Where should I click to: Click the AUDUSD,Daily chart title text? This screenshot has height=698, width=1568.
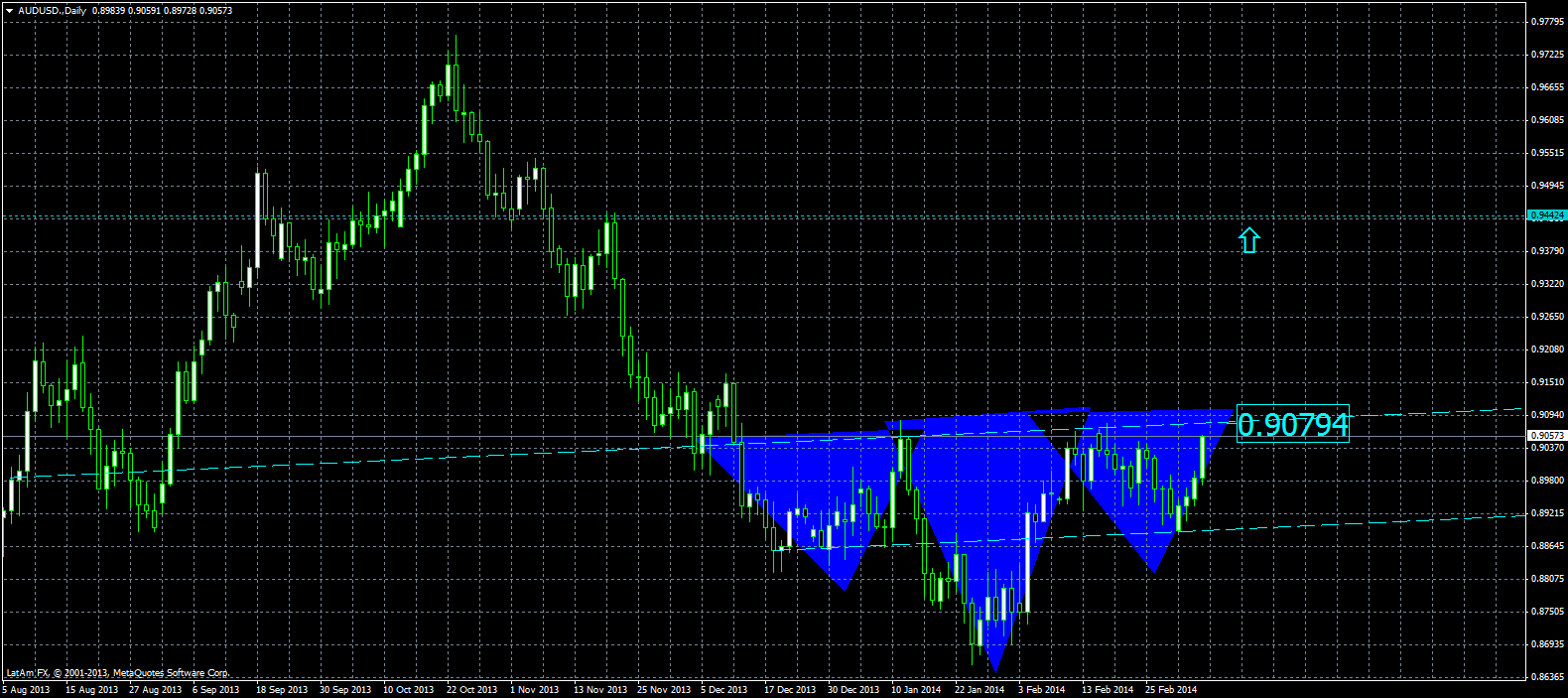coord(52,10)
